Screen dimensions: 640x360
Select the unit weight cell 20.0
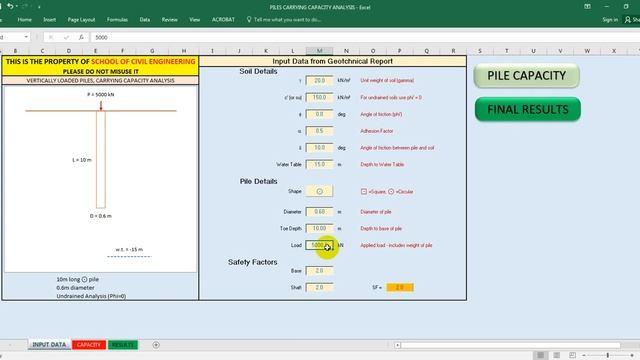[x=319, y=80]
